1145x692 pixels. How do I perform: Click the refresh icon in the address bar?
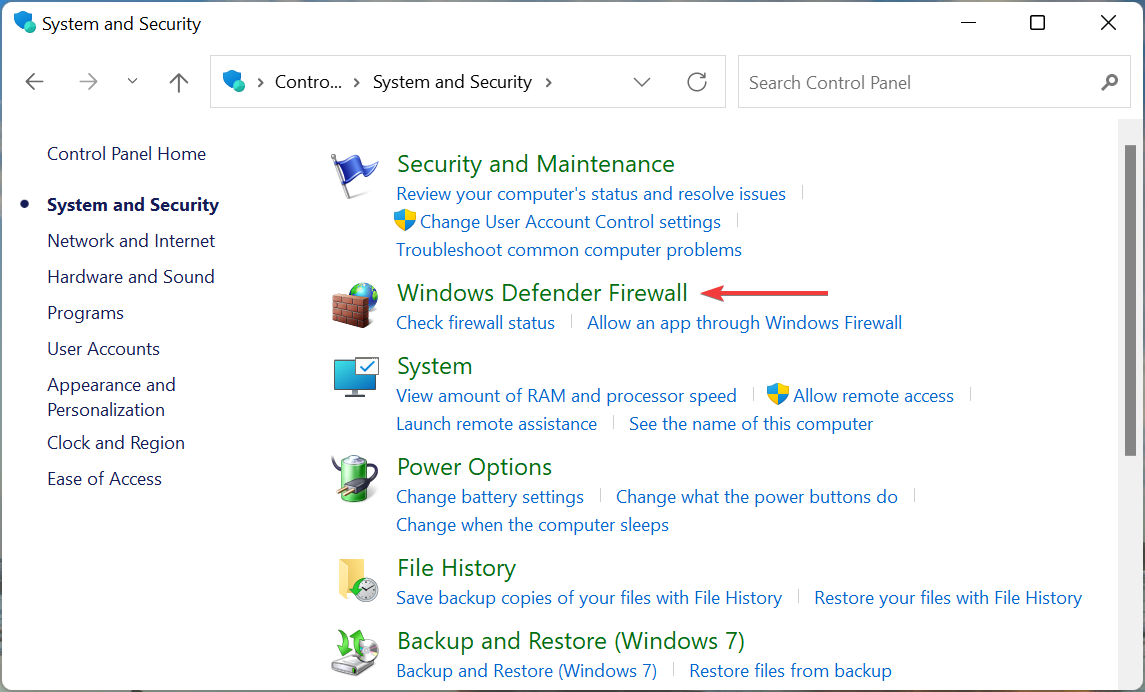(x=697, y=82)
